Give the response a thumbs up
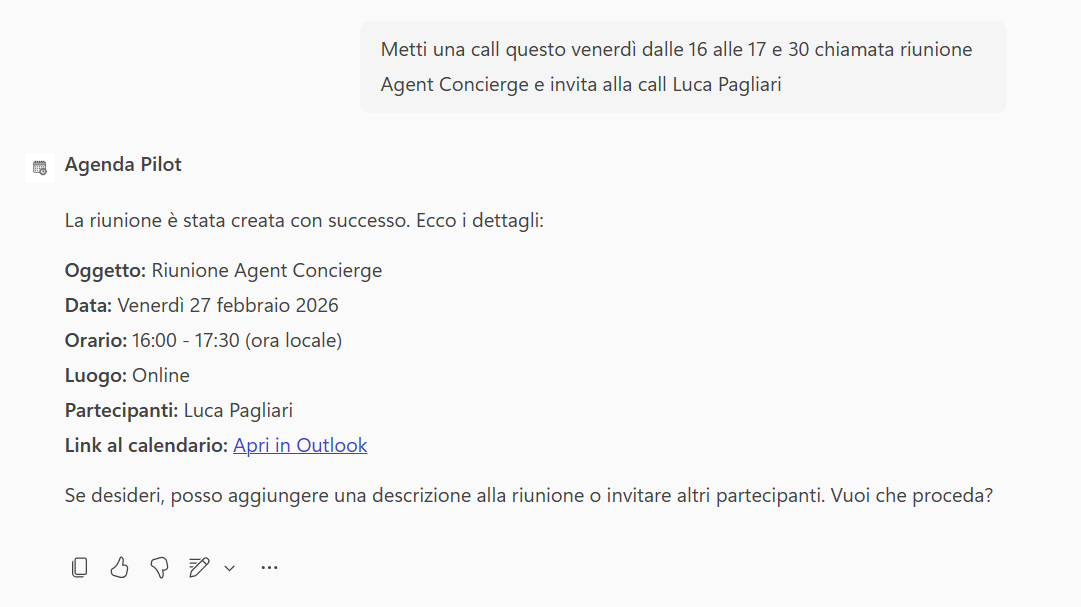The height and width of the screenshot is (607, 1081). point(120,568)
